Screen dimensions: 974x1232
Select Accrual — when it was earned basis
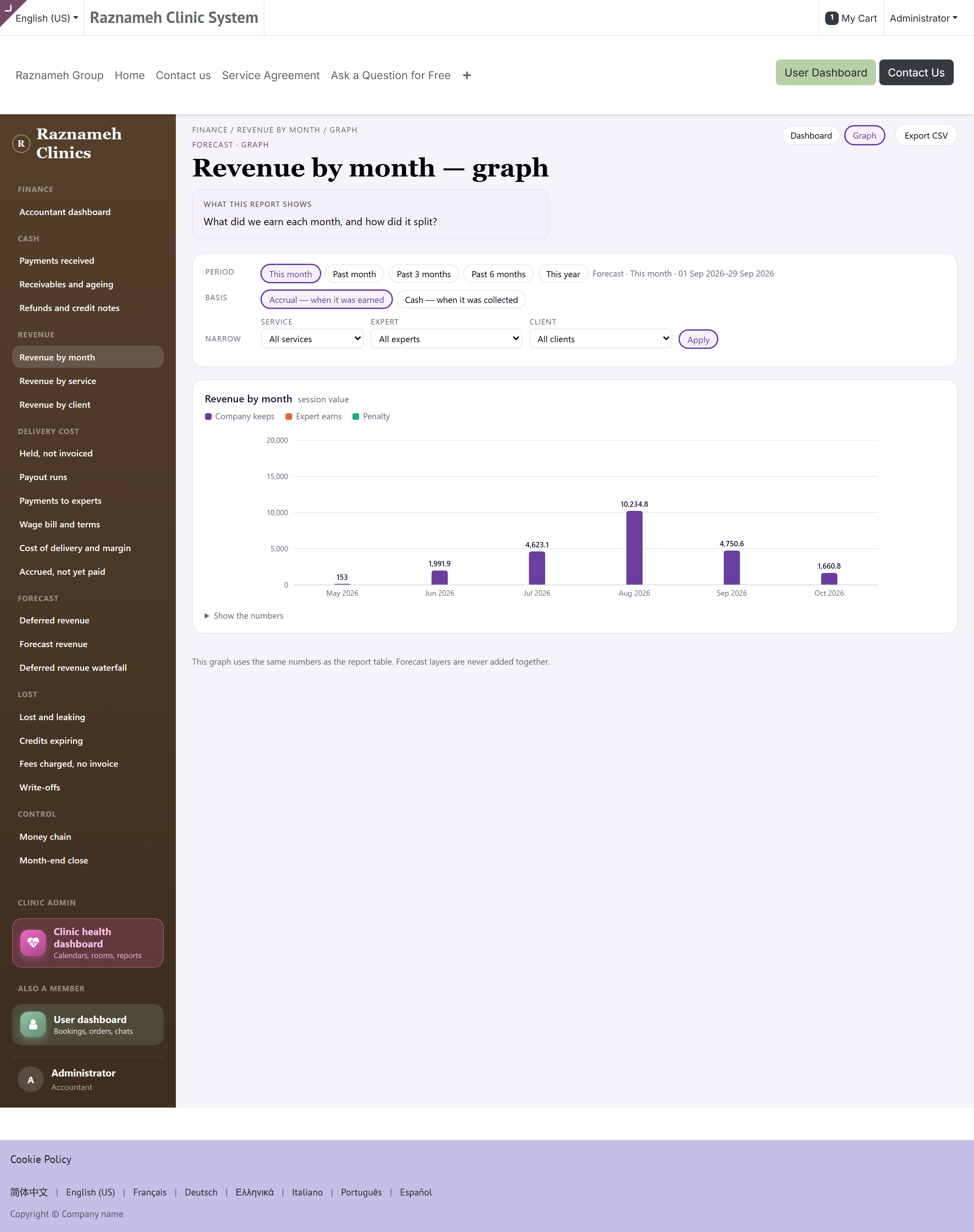point(327,300)
